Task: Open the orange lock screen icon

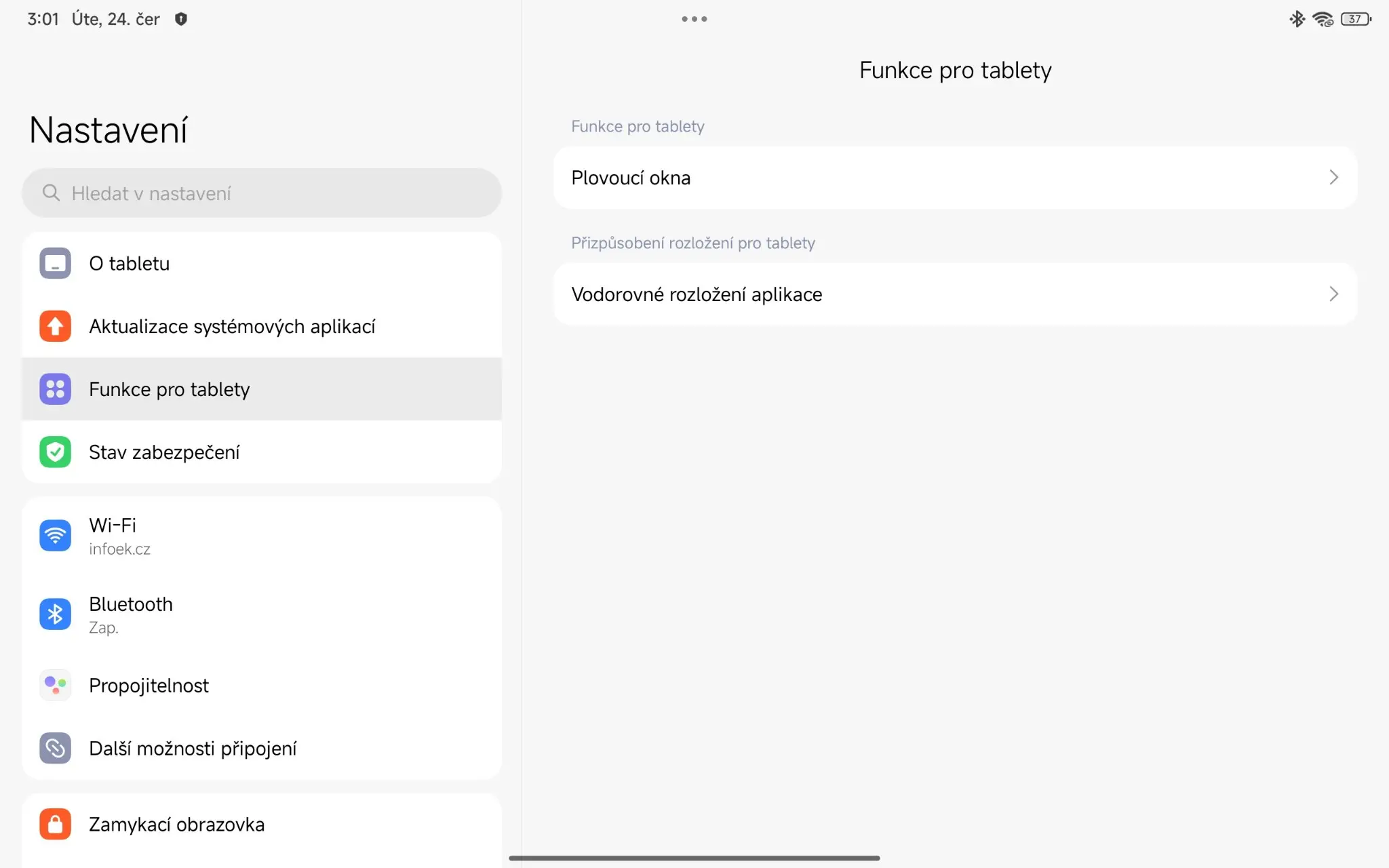Action: coord(55,824)
